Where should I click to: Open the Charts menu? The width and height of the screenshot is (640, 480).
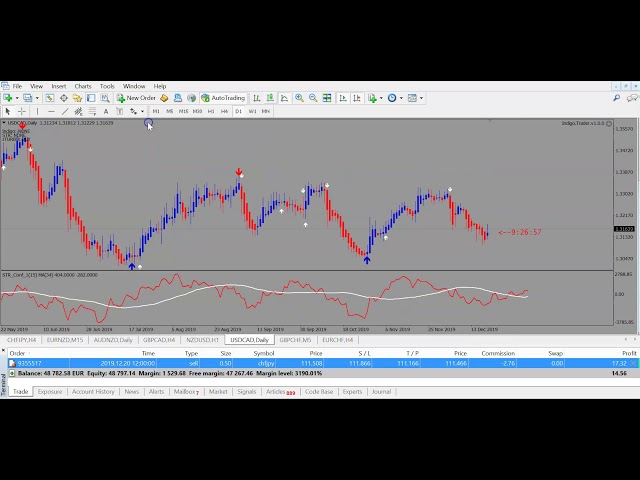click(82, 86)
